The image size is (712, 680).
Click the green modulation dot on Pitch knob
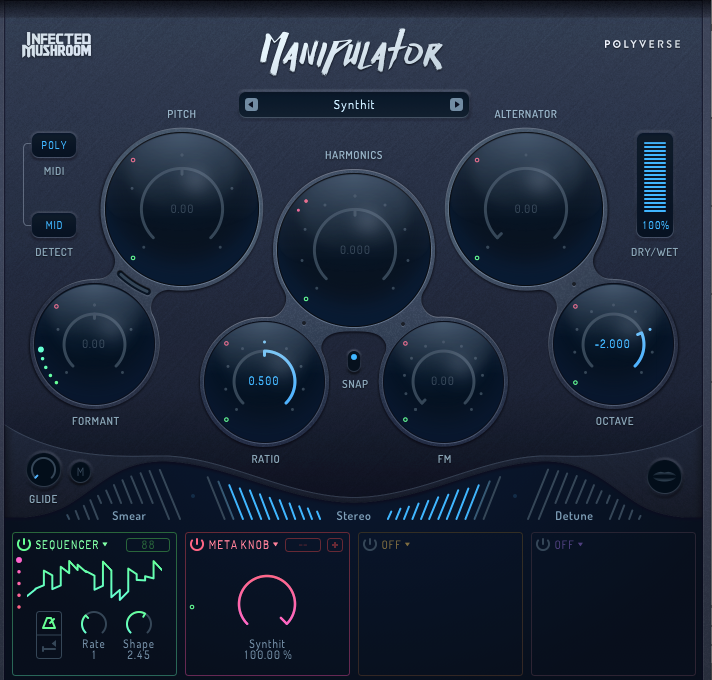[133, 258]
